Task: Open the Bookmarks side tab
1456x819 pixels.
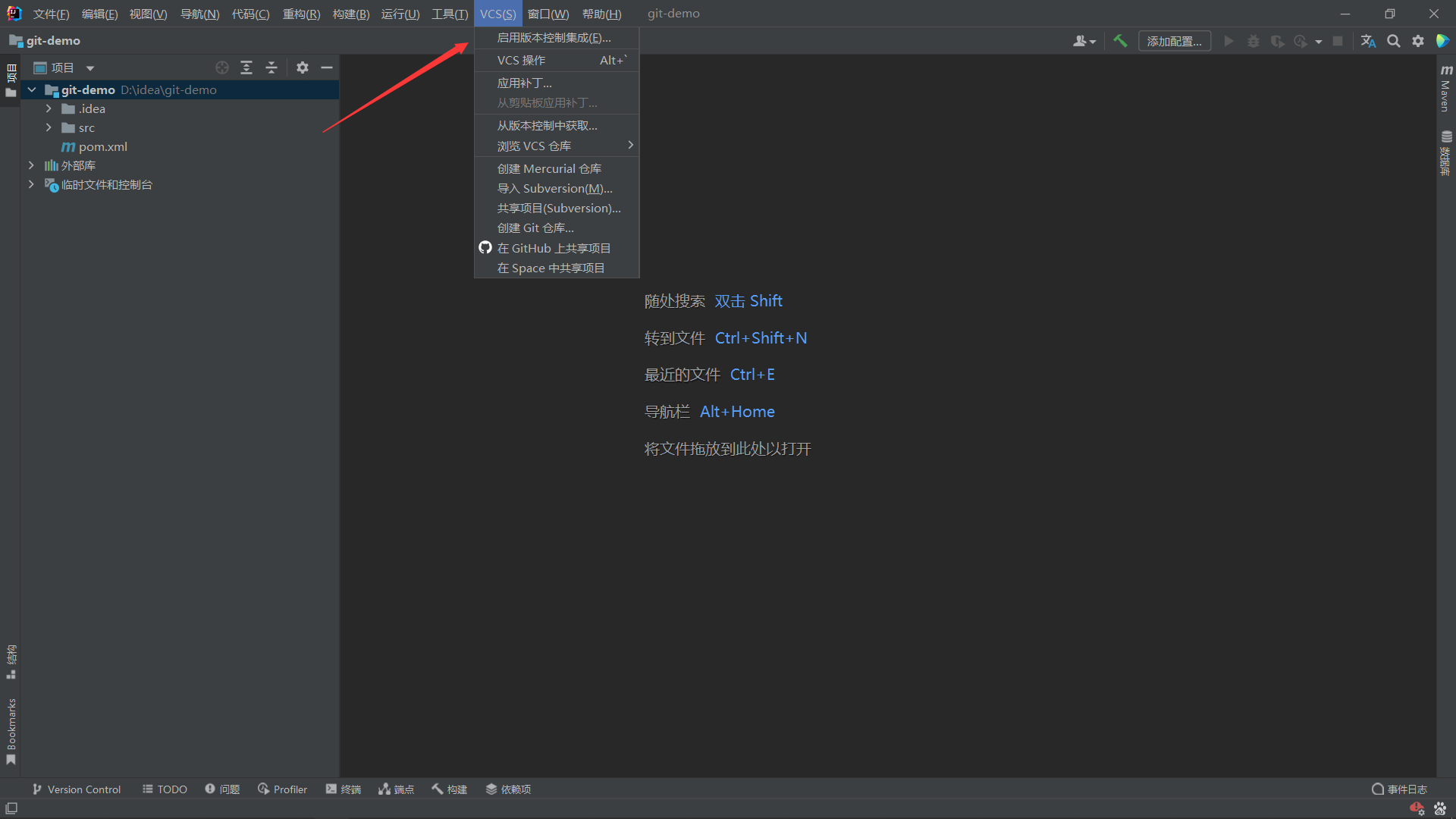Action: click(11, 731)
